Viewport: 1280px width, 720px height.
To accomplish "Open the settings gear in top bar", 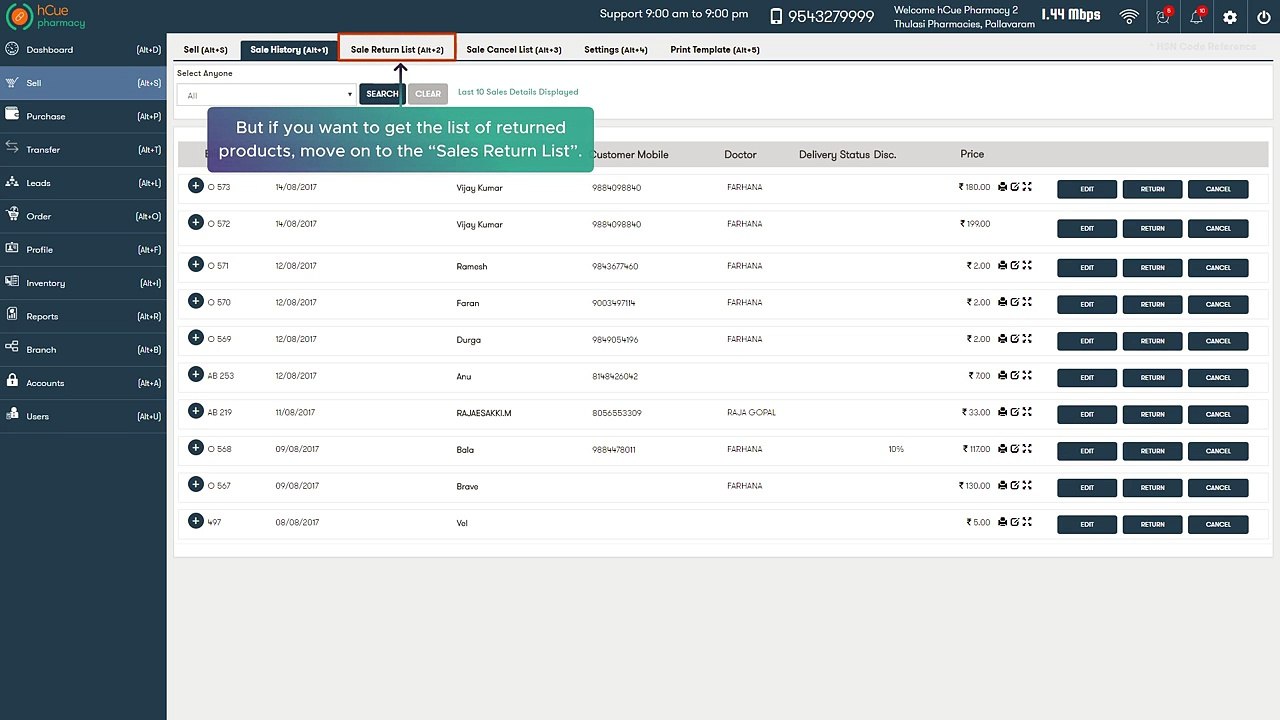I will [x=1230, y=17].
